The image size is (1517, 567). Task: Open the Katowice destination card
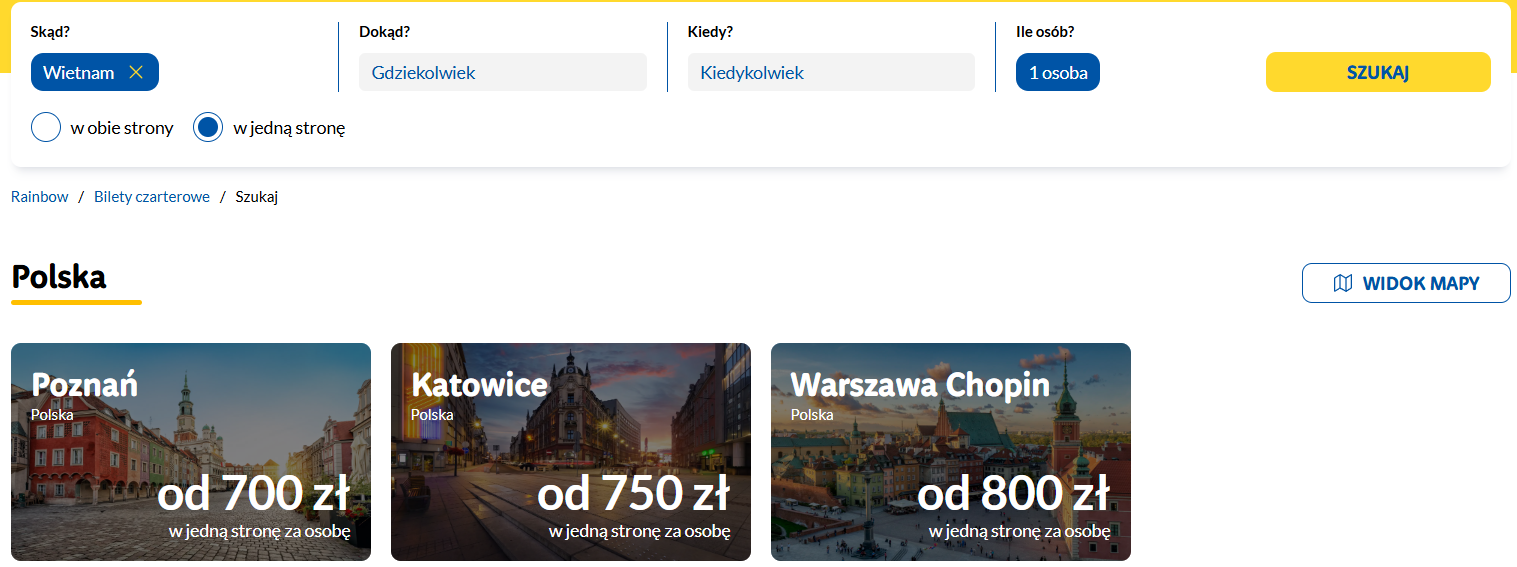tap(571, 452)
